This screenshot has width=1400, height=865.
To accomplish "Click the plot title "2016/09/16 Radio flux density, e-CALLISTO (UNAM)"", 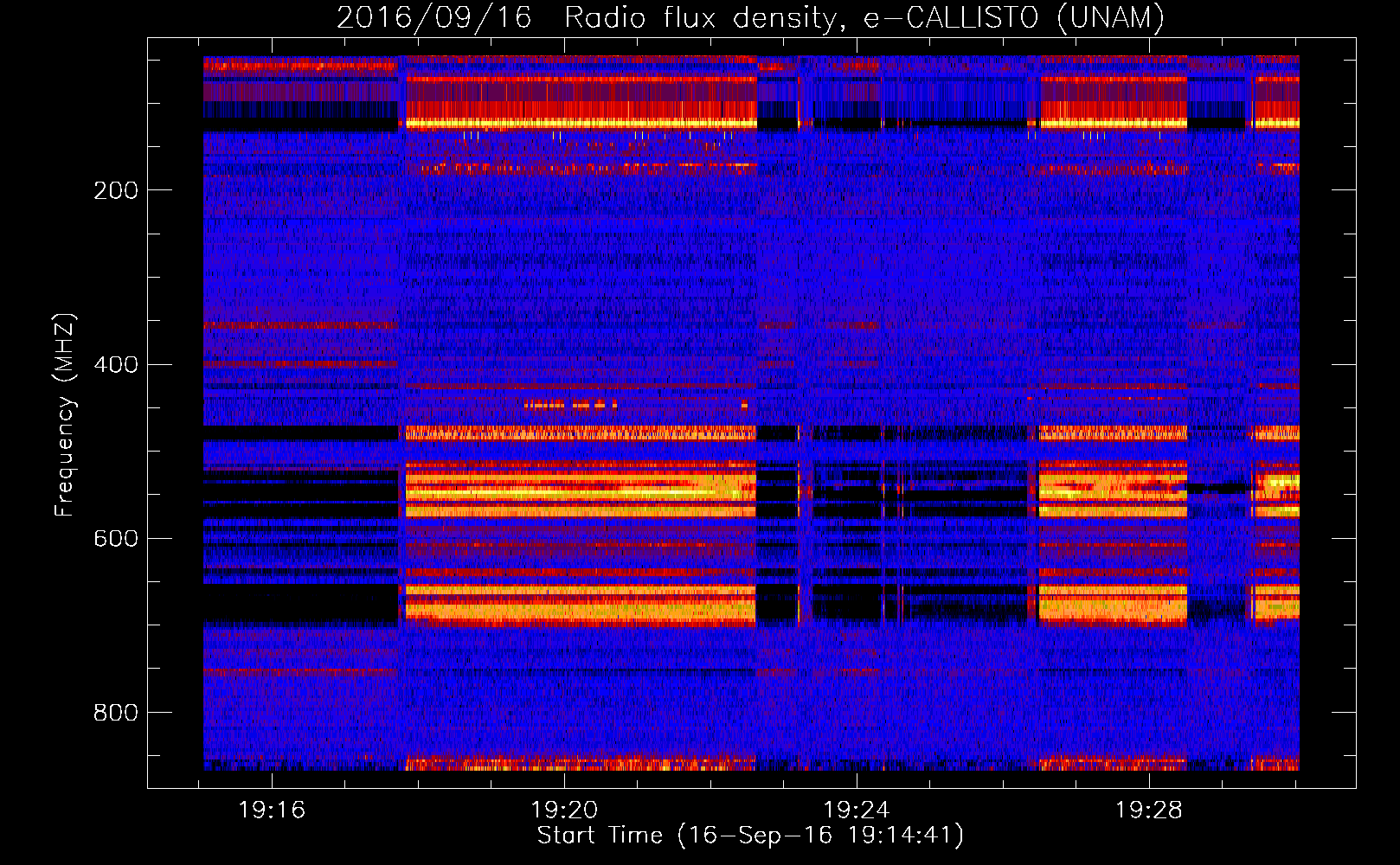I will [750, 17].
